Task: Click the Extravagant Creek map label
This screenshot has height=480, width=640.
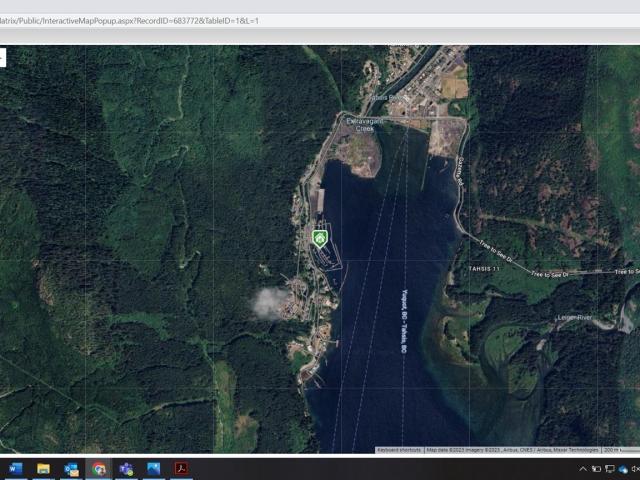Action: [359, 126]
